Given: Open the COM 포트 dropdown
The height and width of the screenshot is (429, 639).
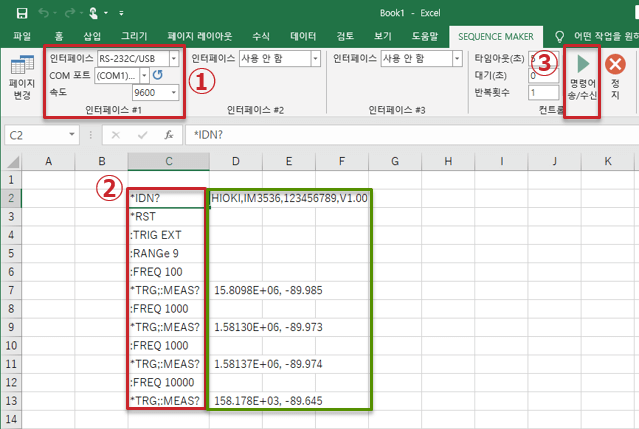Looking at the screenshot, I should click(144, 75).
